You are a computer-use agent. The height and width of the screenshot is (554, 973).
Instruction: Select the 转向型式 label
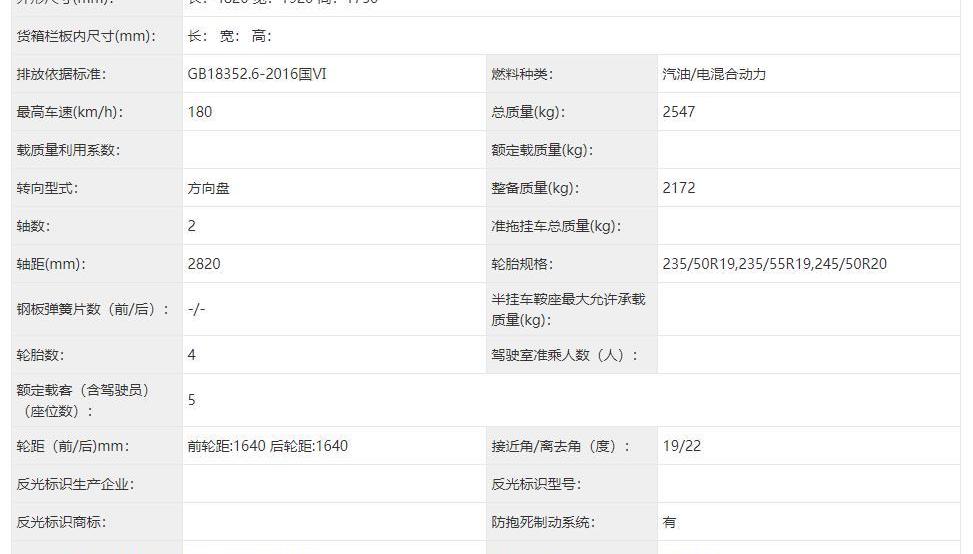47,188
